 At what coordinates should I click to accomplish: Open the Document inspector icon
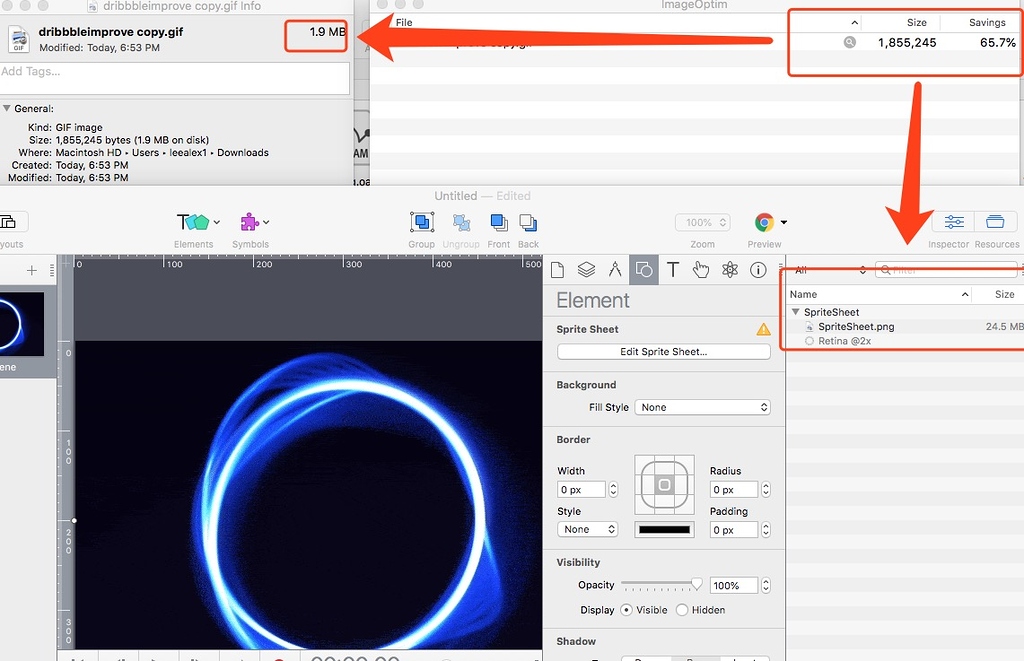[x=556, y=269]
